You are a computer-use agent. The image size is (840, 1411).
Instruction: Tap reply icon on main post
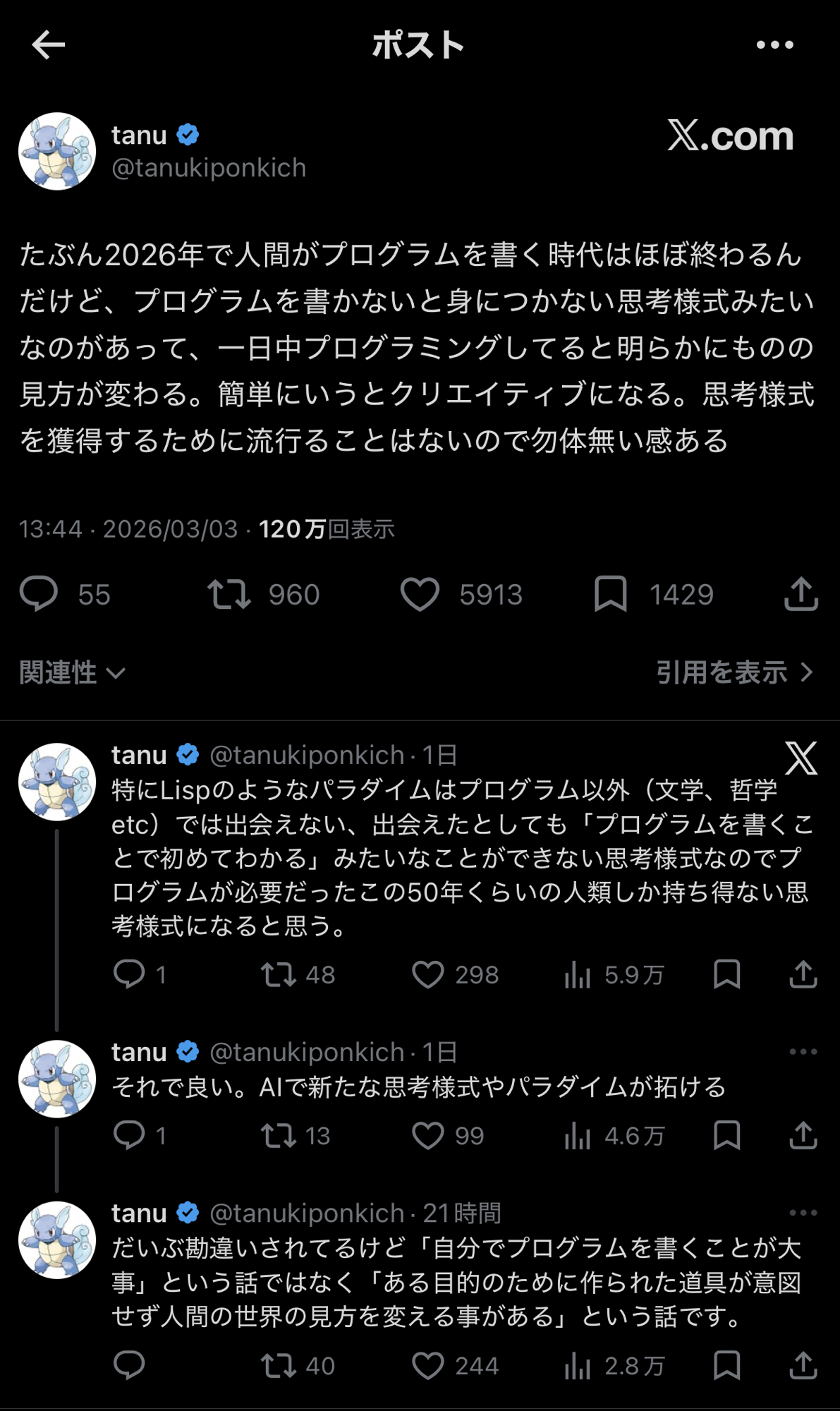click(39, 593)
